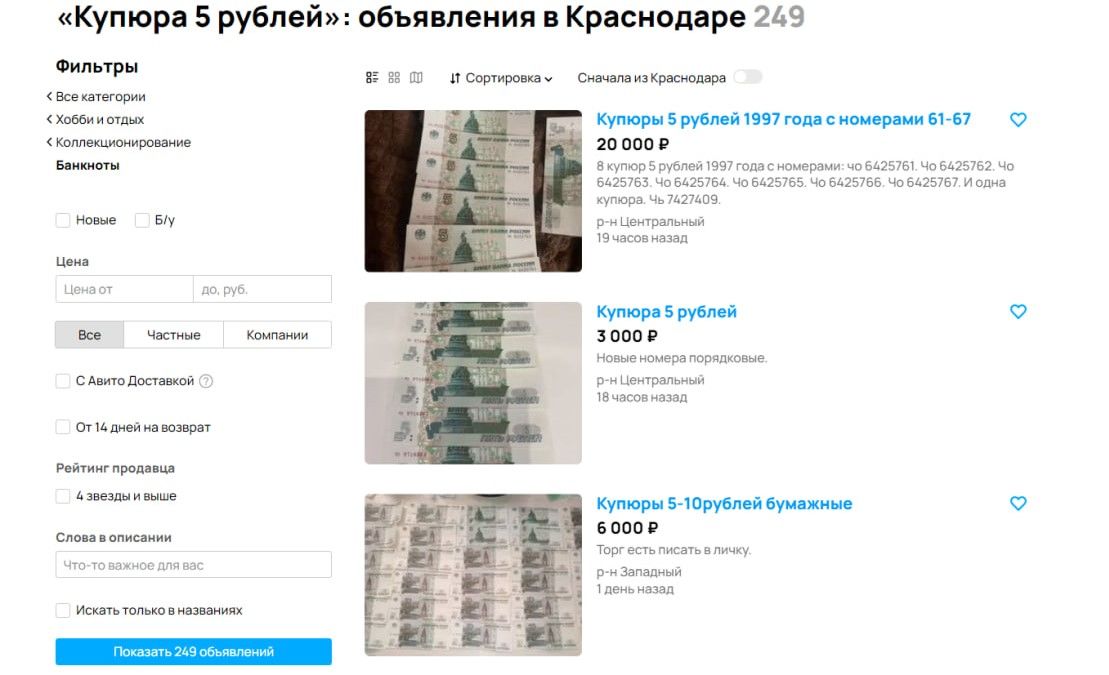Expand the Сортировка dropdown chevron
This screenshot has height=675, width=1109.
(548, 79)
